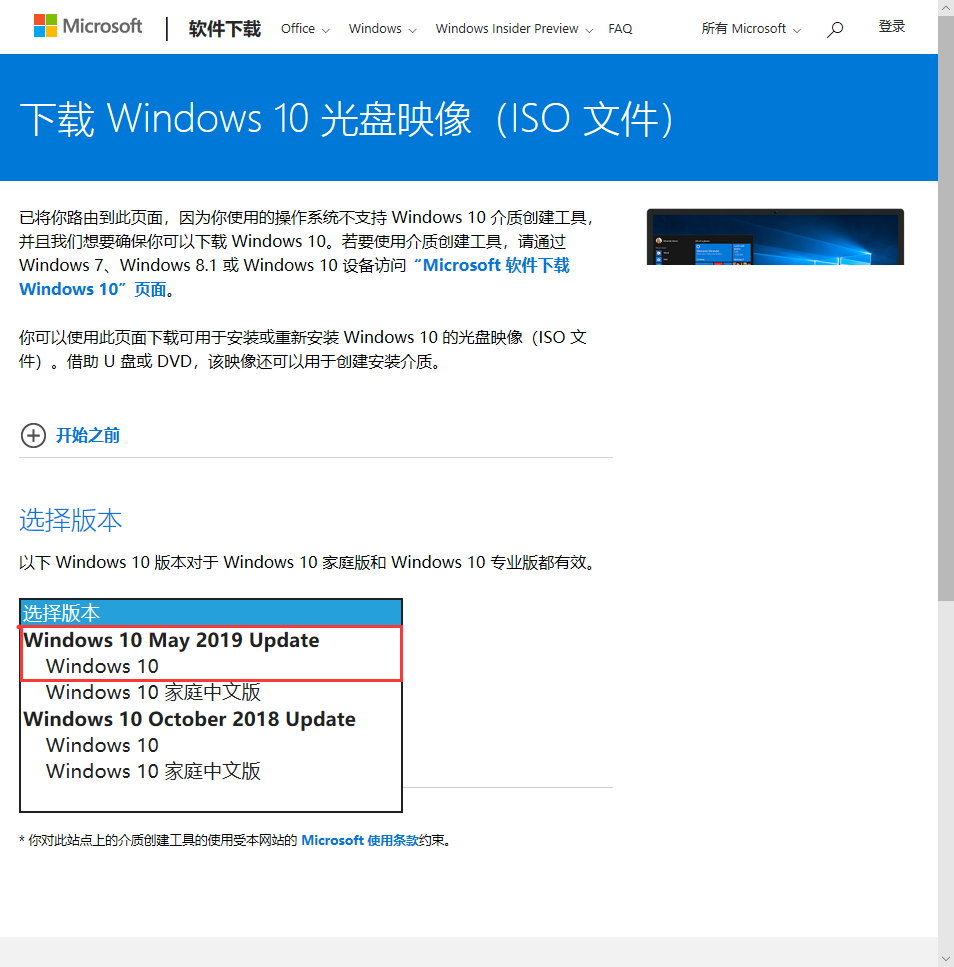Open the 软件下载 site home link
The width and height of the screenshot is (954, 967).
pos(224,29)
